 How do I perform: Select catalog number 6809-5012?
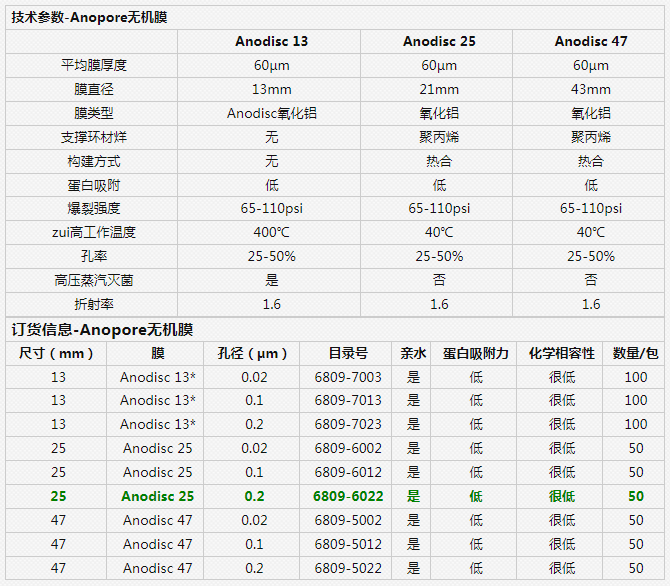click(x=348, y=544)
